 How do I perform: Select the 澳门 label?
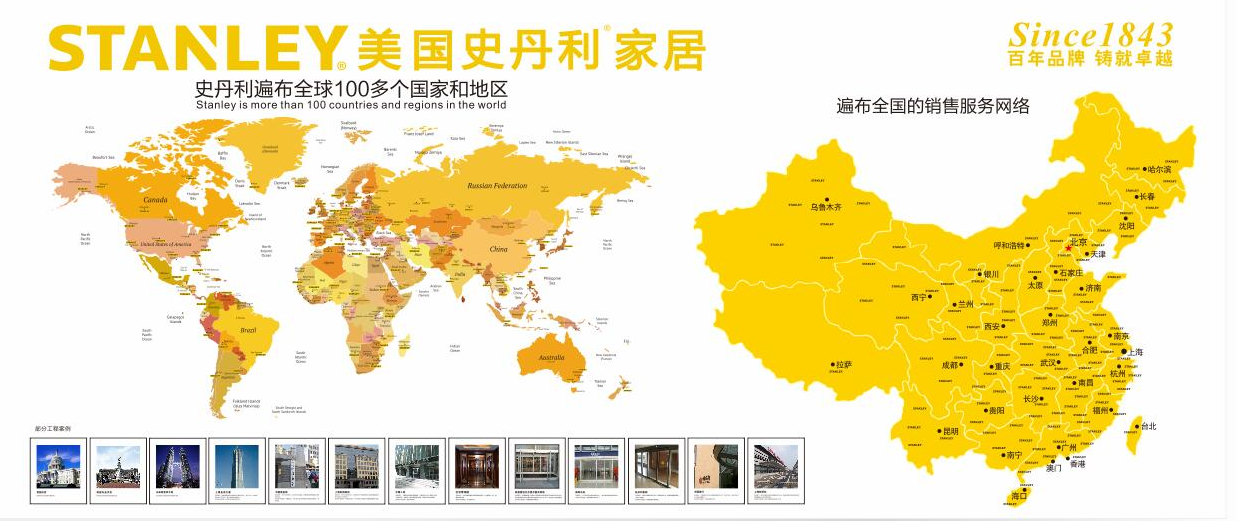pyautogui.click(x=1053, y=467)
